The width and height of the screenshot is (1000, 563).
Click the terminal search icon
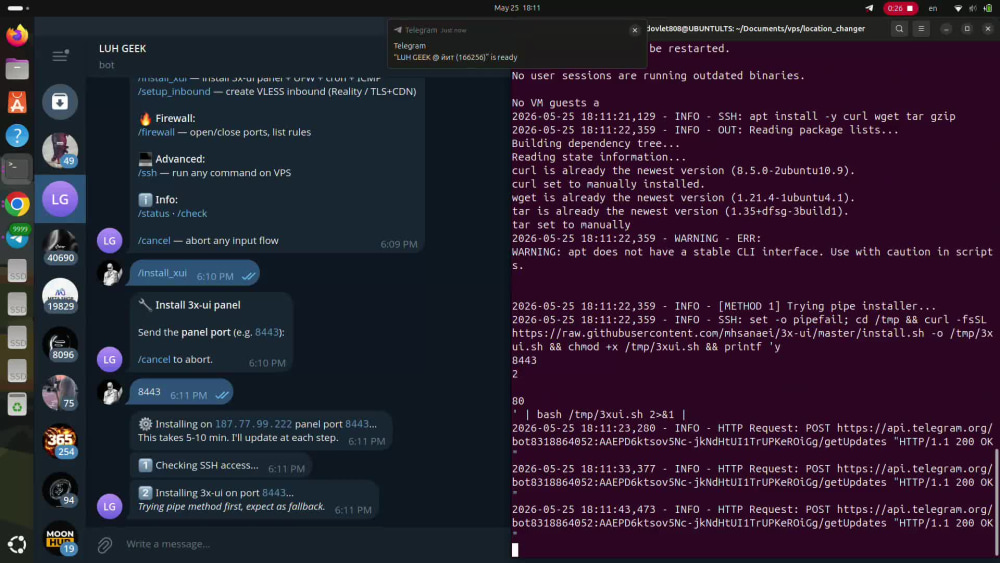[899, 29]
